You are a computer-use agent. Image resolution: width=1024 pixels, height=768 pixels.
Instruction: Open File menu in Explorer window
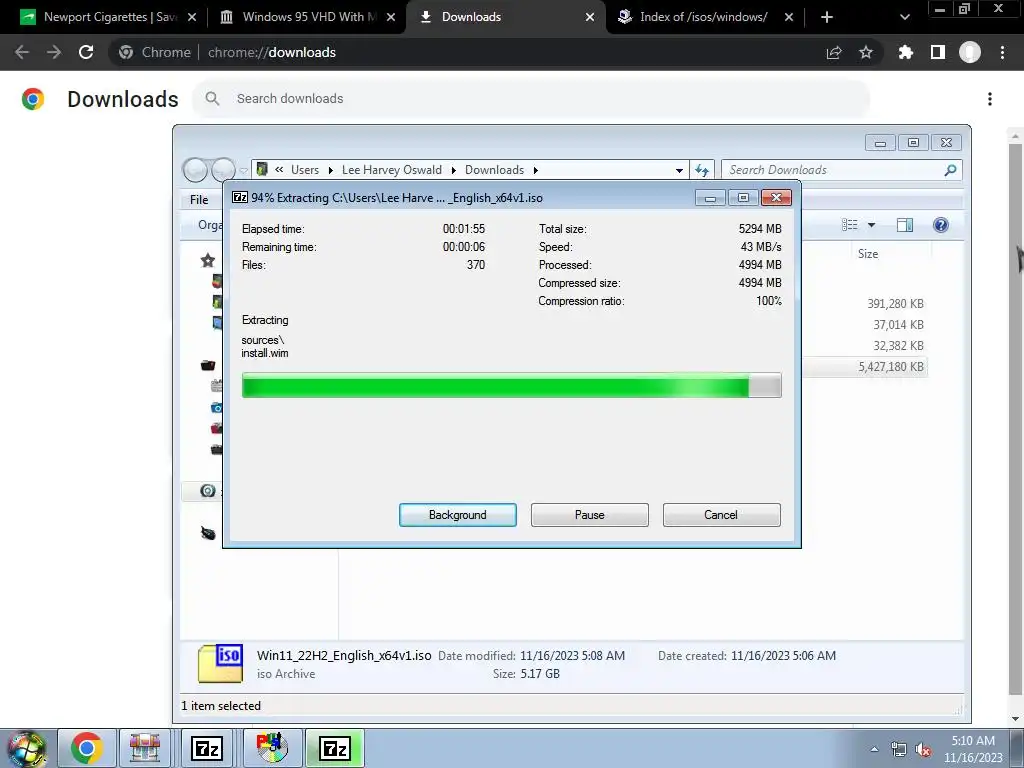click(x=199, y=200)
